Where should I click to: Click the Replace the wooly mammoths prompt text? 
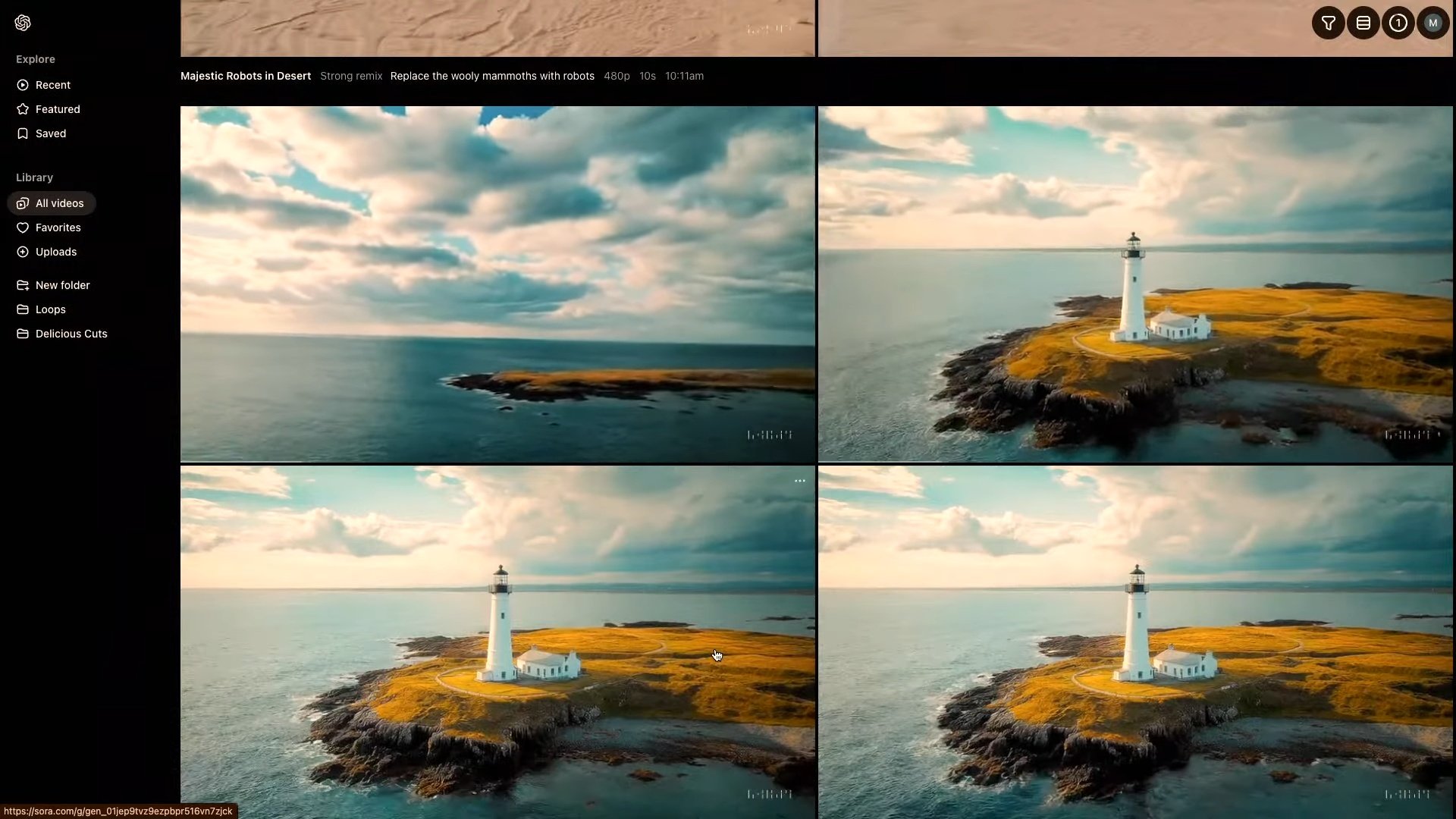pos(491,76)
